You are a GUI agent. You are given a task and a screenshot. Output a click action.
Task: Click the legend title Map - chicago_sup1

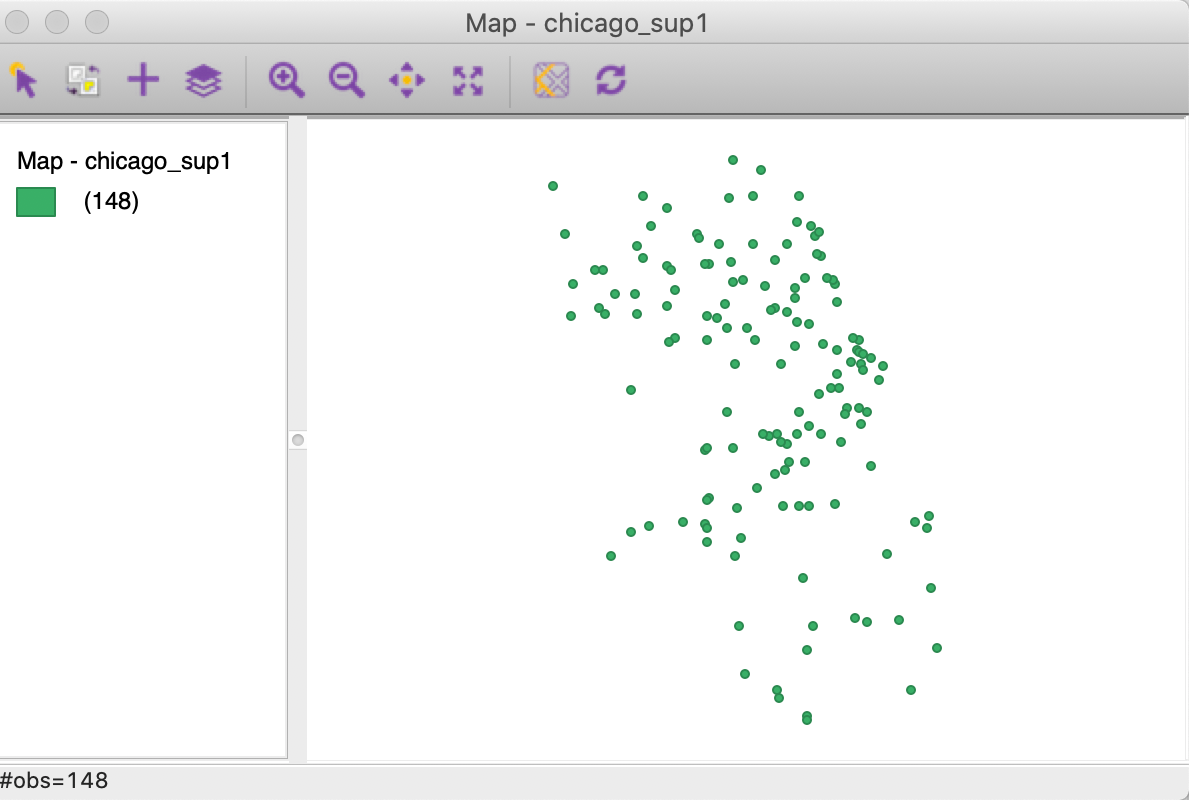pos(124,161)
